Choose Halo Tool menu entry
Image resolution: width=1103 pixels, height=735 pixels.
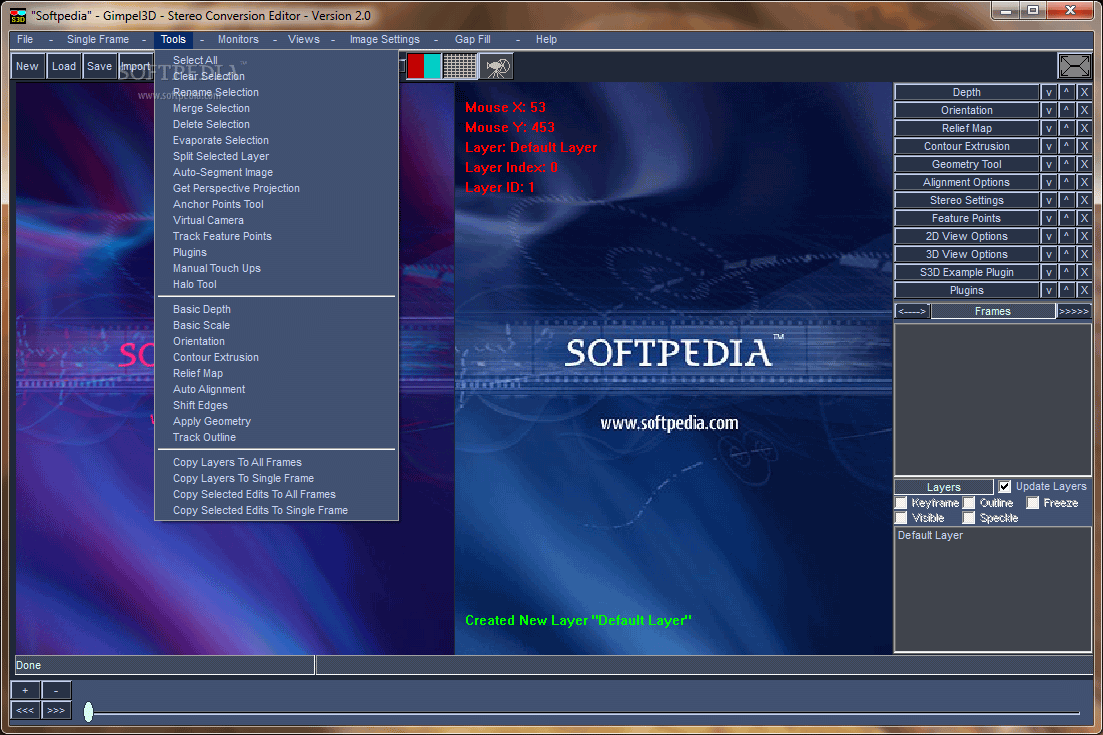(195, 284)
